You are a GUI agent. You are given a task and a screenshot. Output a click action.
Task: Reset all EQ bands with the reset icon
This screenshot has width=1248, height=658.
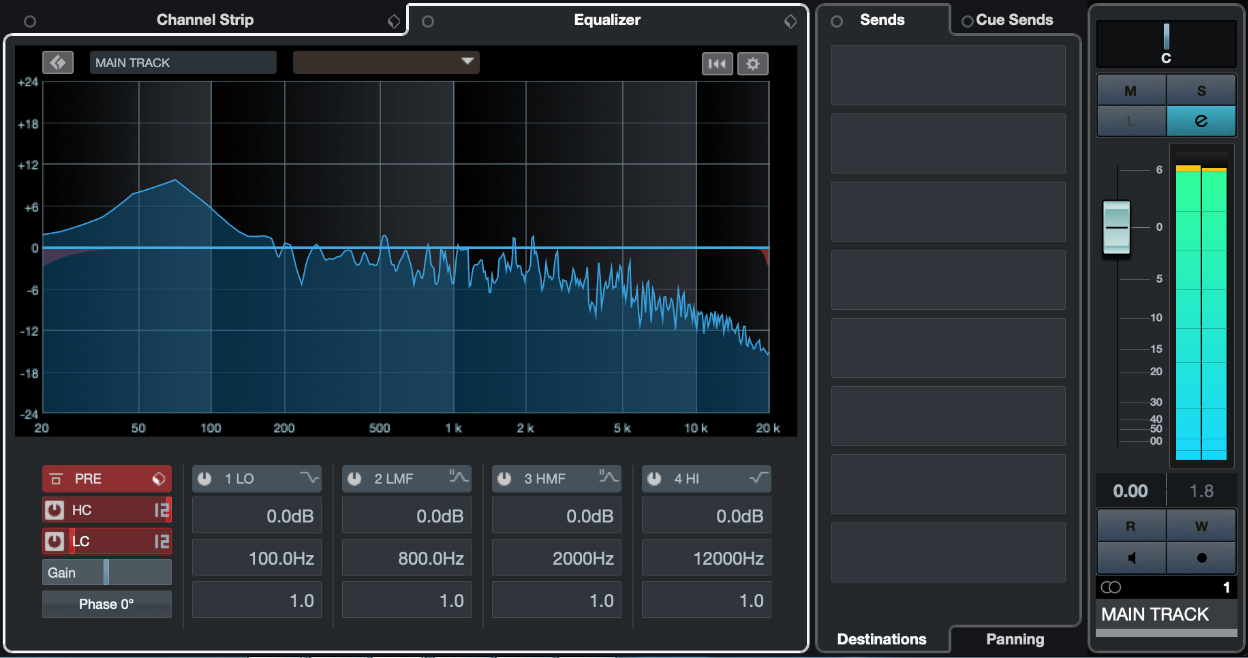click(x=717, y=63)
